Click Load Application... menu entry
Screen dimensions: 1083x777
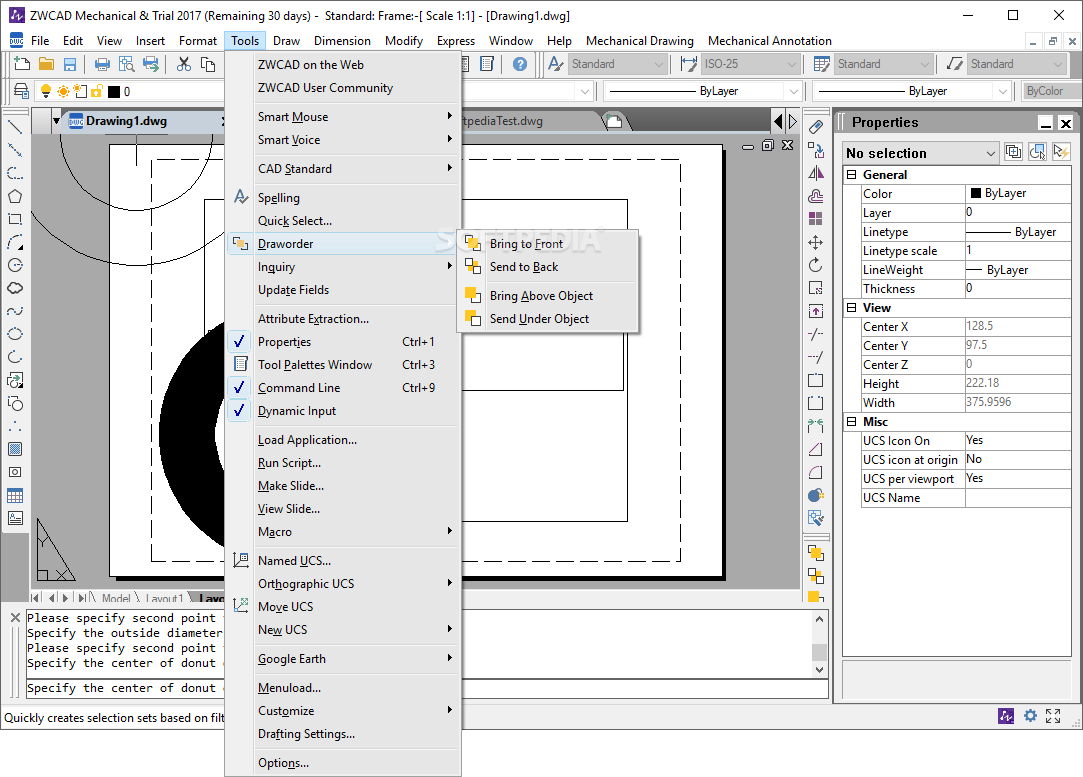[343, 440]
